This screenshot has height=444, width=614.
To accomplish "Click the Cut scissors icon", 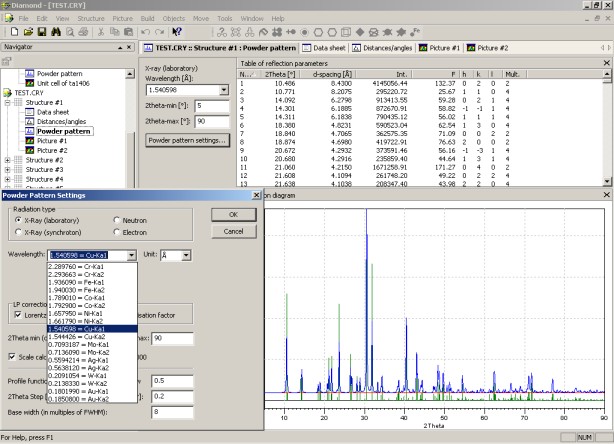I will tap(100, 32).
